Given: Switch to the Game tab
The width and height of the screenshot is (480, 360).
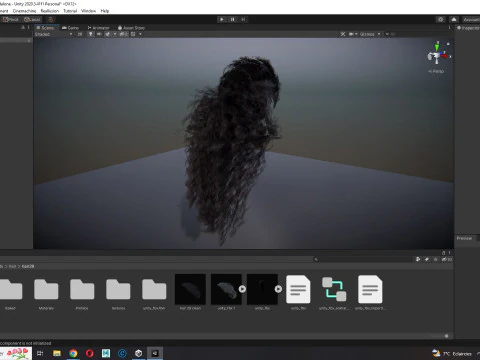Looking at the screenshot, I should click(x=71, y=28).
